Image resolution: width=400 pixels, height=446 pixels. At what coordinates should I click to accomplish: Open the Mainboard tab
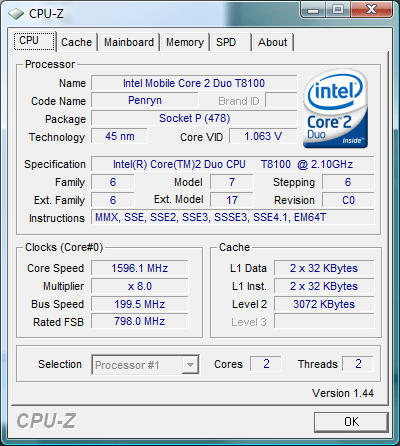129,42
